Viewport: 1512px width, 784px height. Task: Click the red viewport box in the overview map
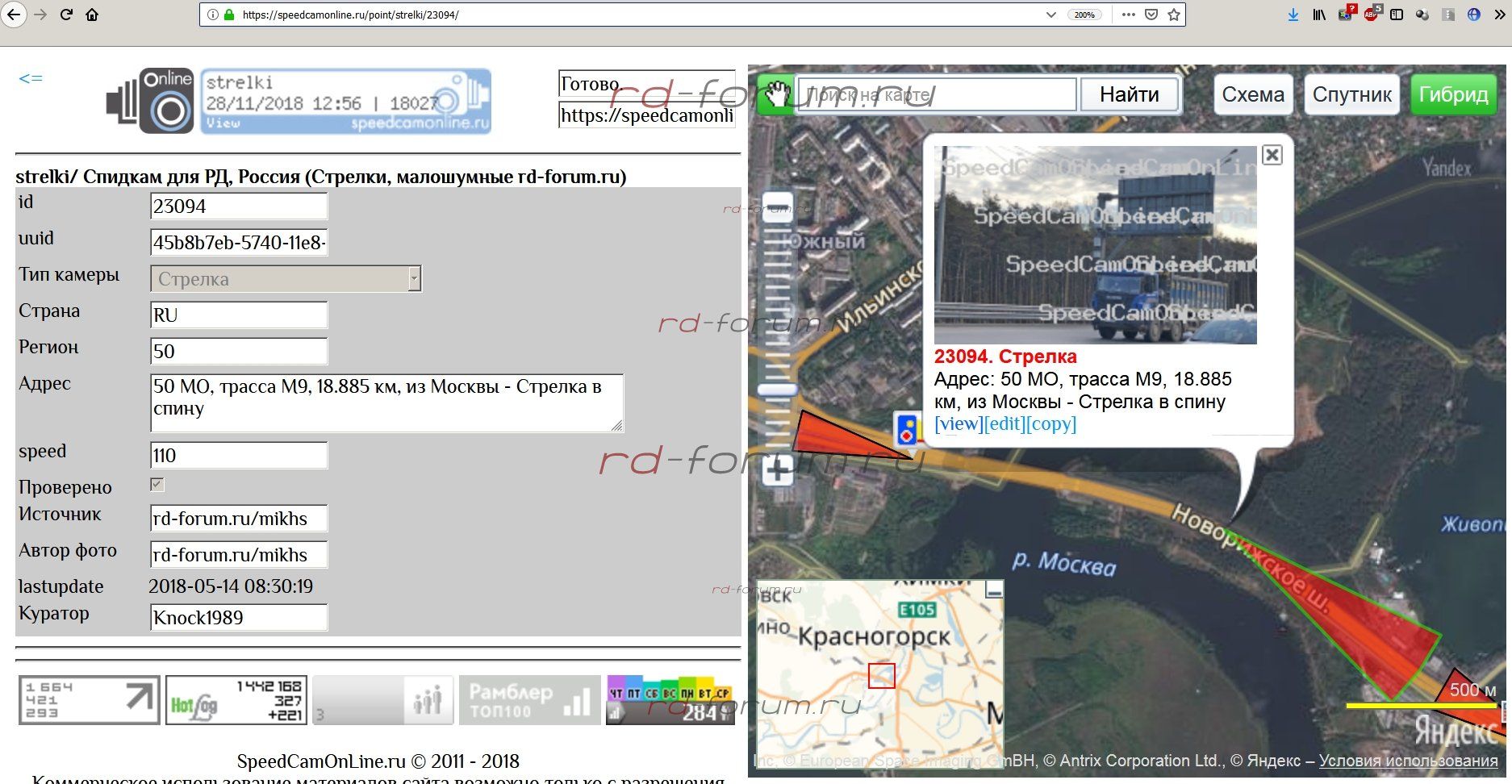(x=882, y=676)
